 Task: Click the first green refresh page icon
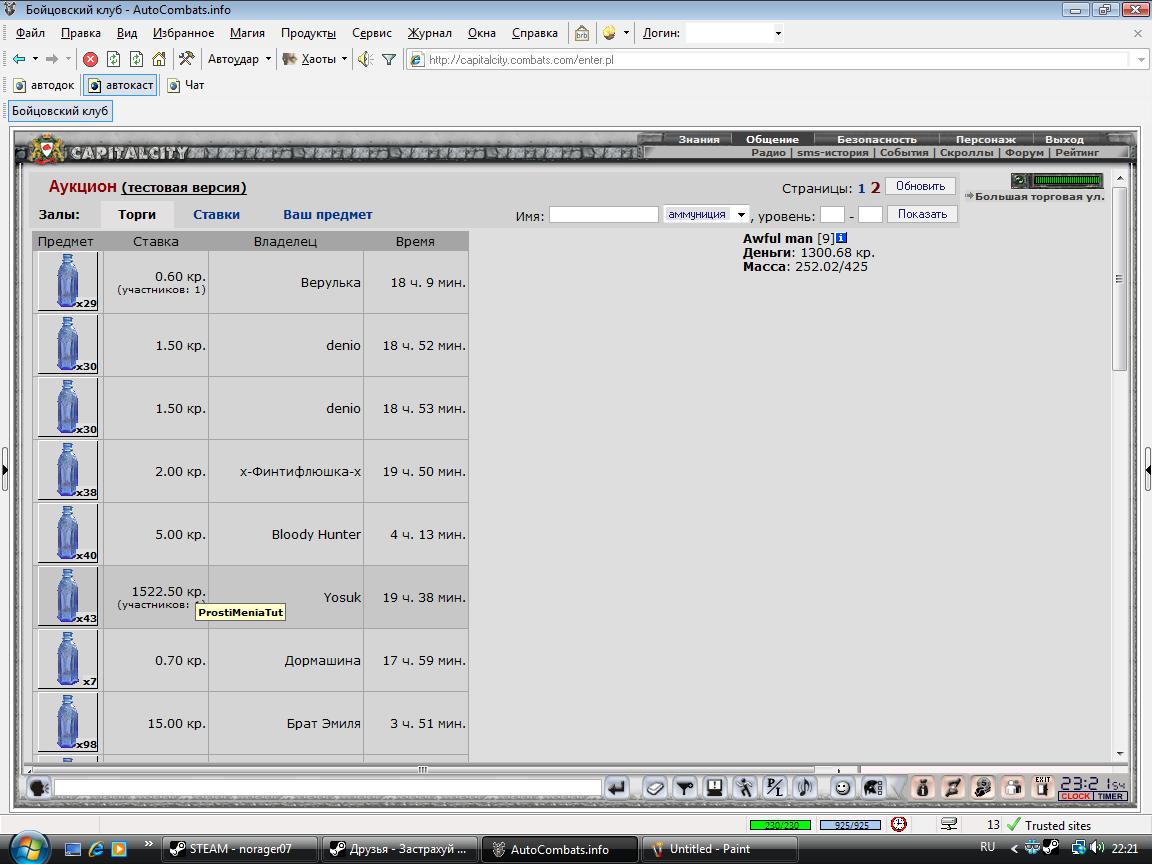click(x=113, y=60)
